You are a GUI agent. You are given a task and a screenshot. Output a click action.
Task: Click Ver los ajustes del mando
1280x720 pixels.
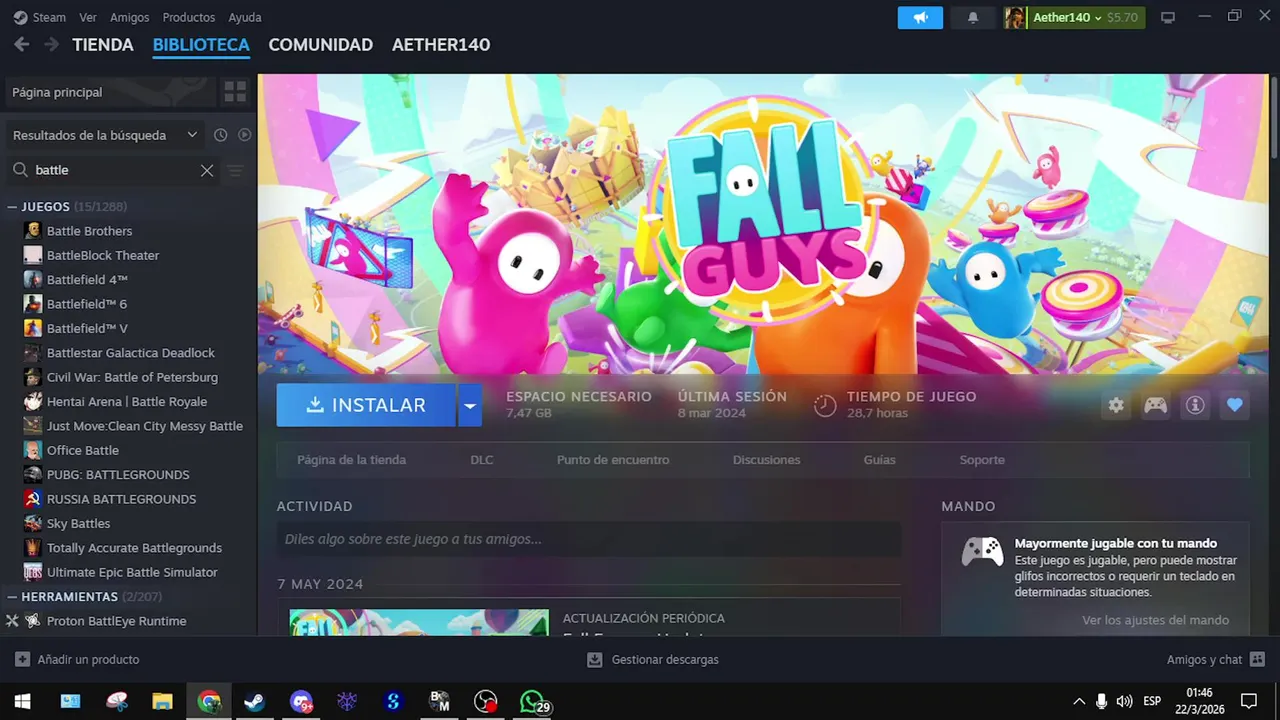pos(1155,620)
